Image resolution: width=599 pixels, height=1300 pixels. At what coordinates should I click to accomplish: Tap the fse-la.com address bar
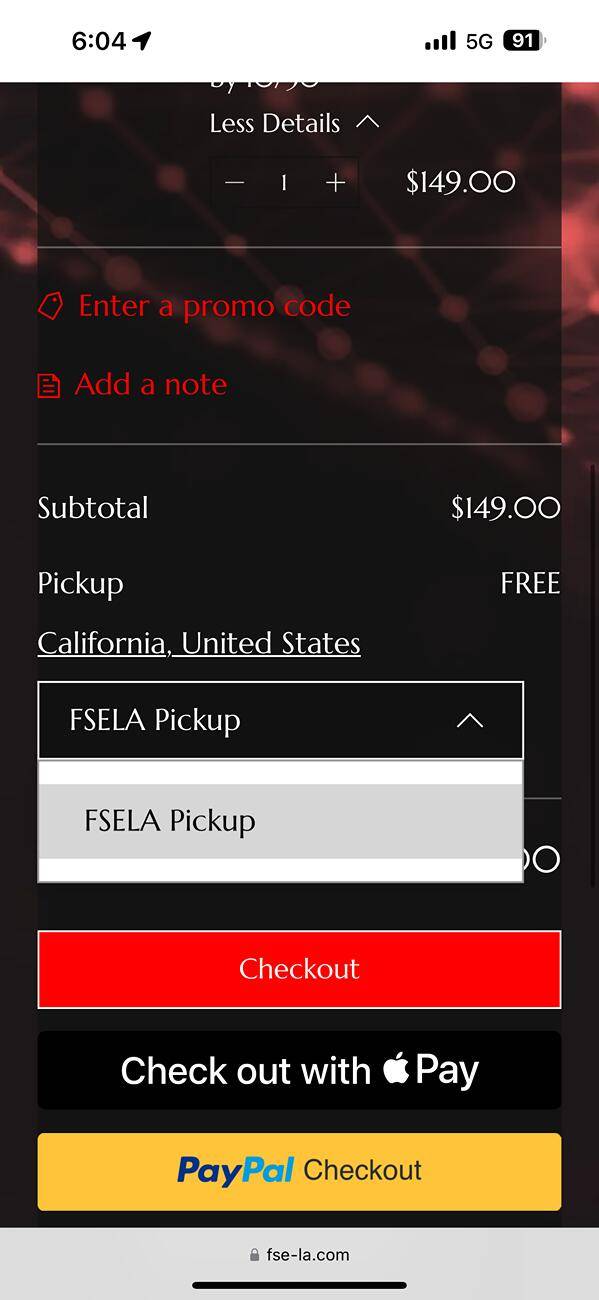(299, 1254)
